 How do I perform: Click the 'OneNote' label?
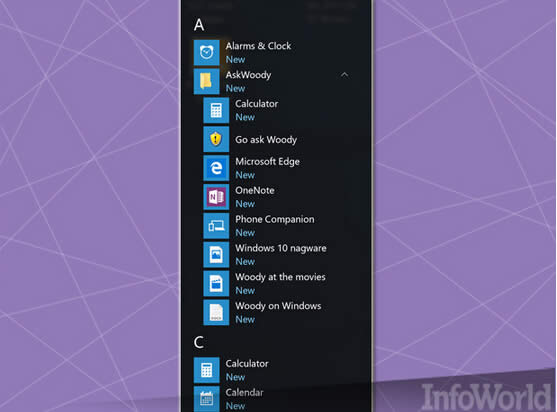255,190
